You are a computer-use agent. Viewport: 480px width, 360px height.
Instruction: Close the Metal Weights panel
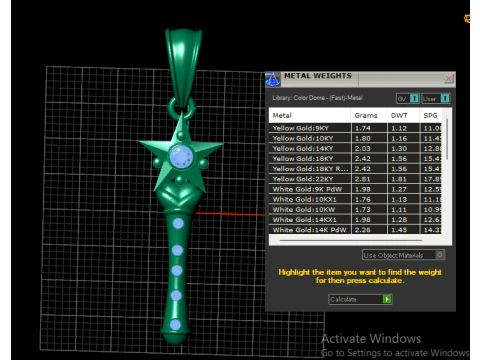[448, 79]
